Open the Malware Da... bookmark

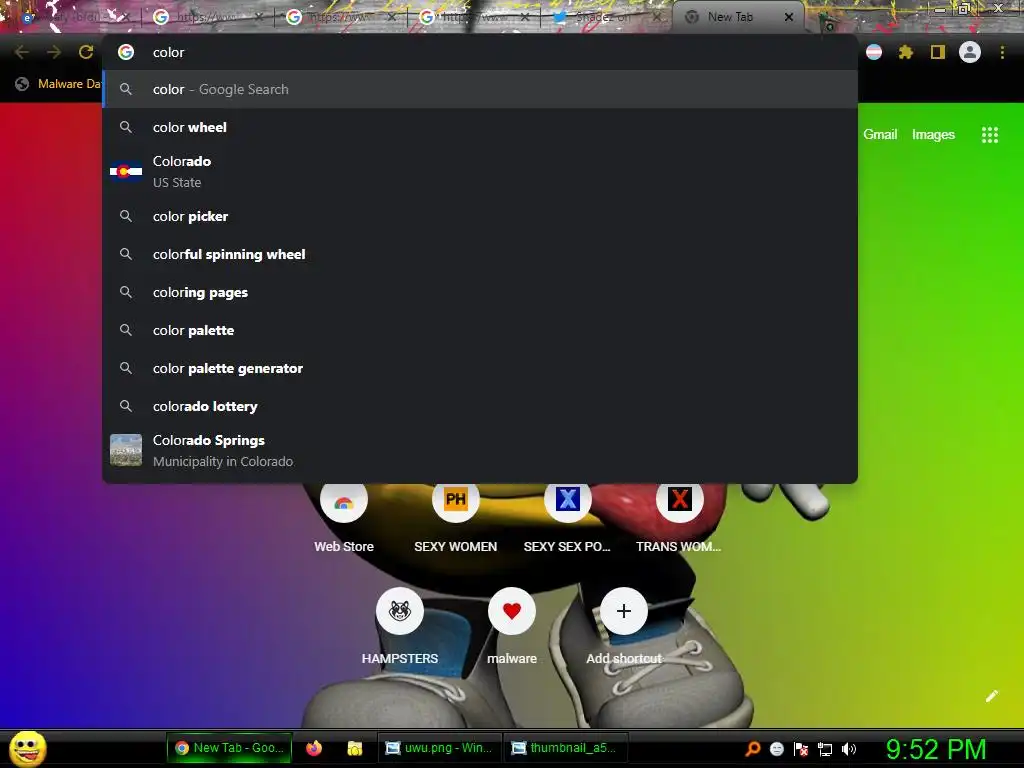click(59, 84)
